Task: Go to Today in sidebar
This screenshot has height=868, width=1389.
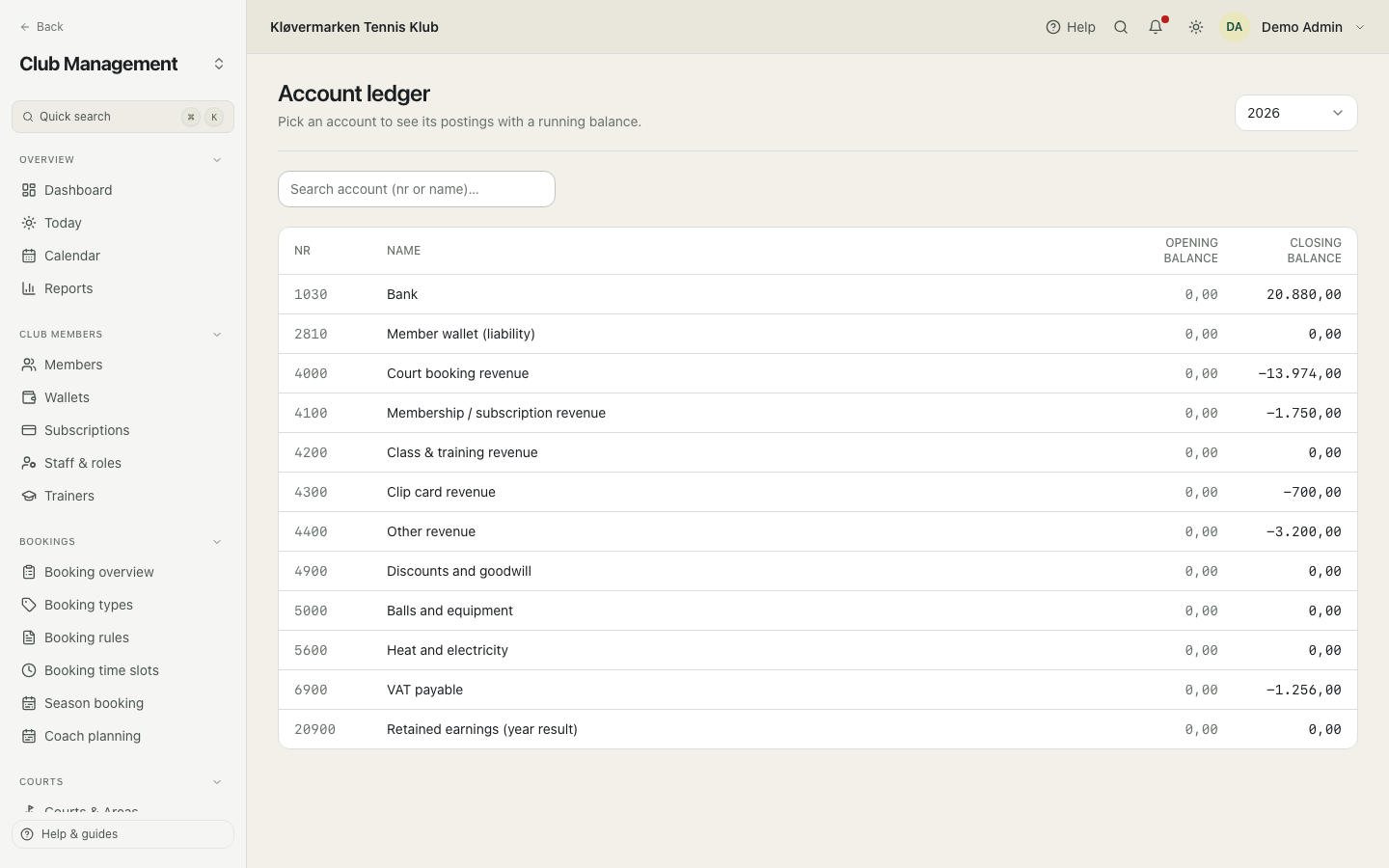Action: 123,223
